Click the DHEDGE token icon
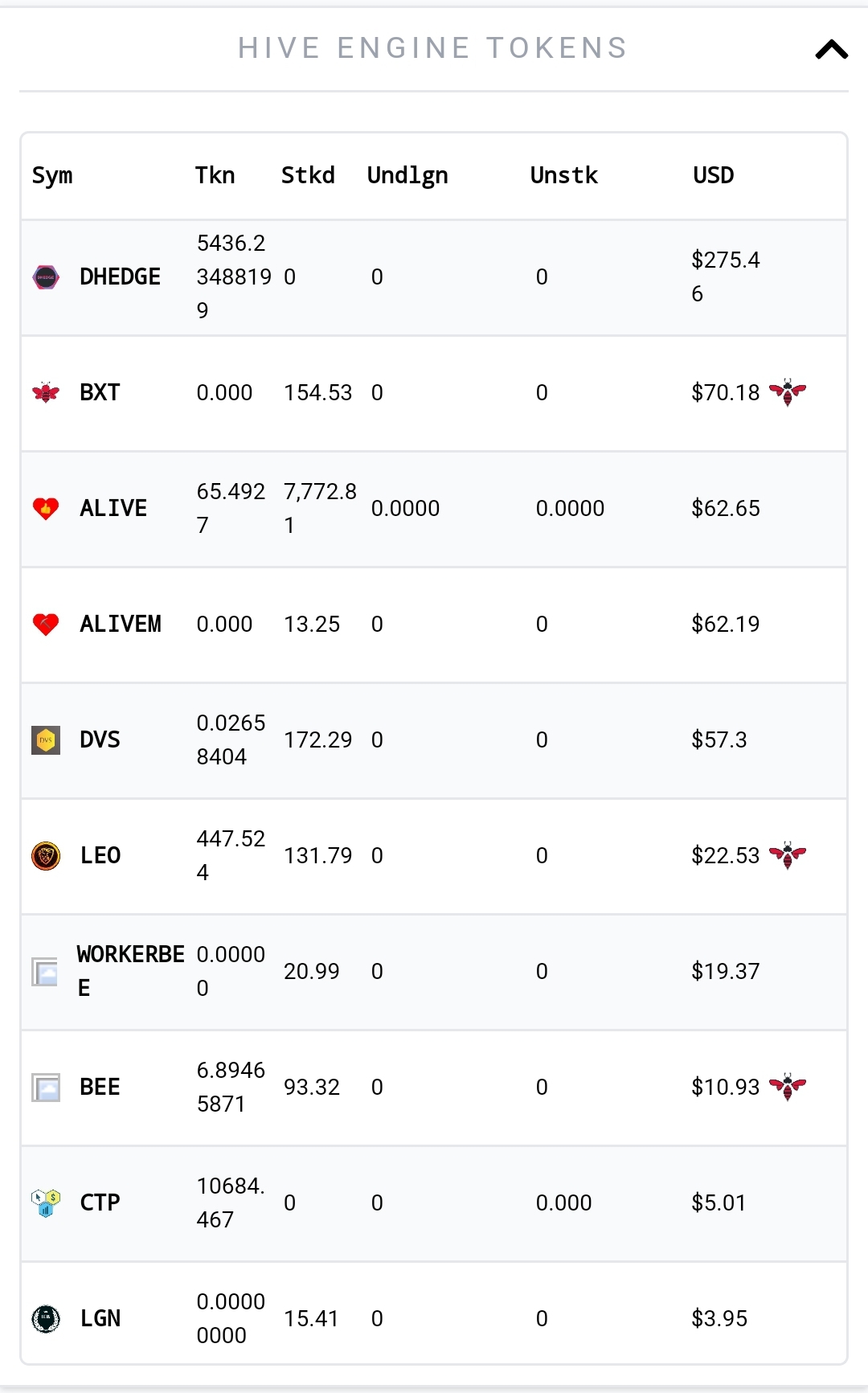Image resolution: width=868 pixels, height=1393 pixels. (x=46, y=277)
